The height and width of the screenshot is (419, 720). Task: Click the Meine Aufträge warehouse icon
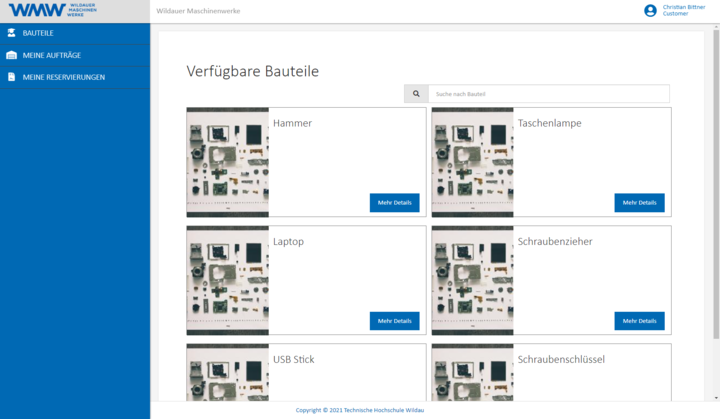tap(11, 55)
